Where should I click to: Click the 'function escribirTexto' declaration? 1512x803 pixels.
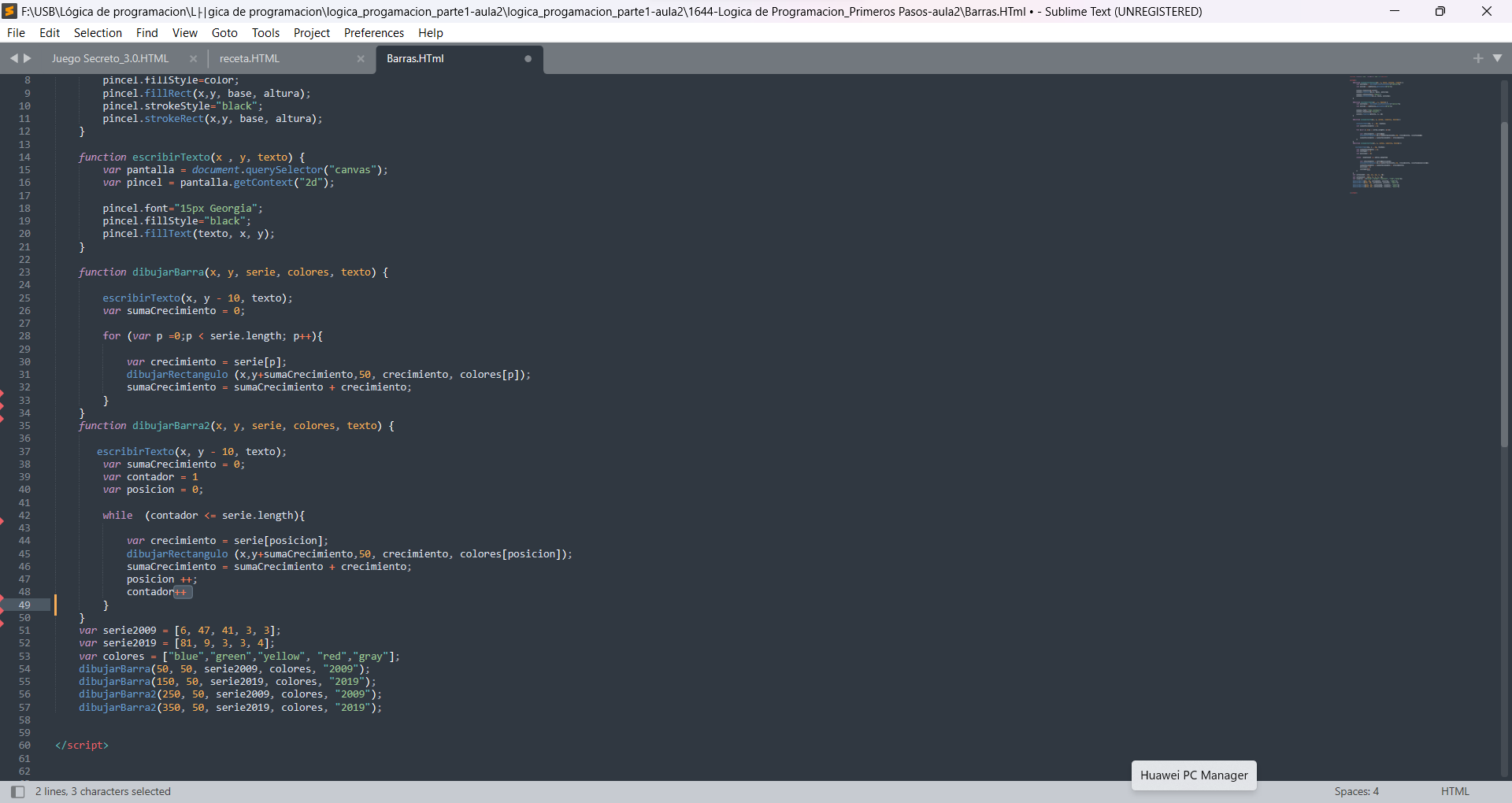(191, 157)
